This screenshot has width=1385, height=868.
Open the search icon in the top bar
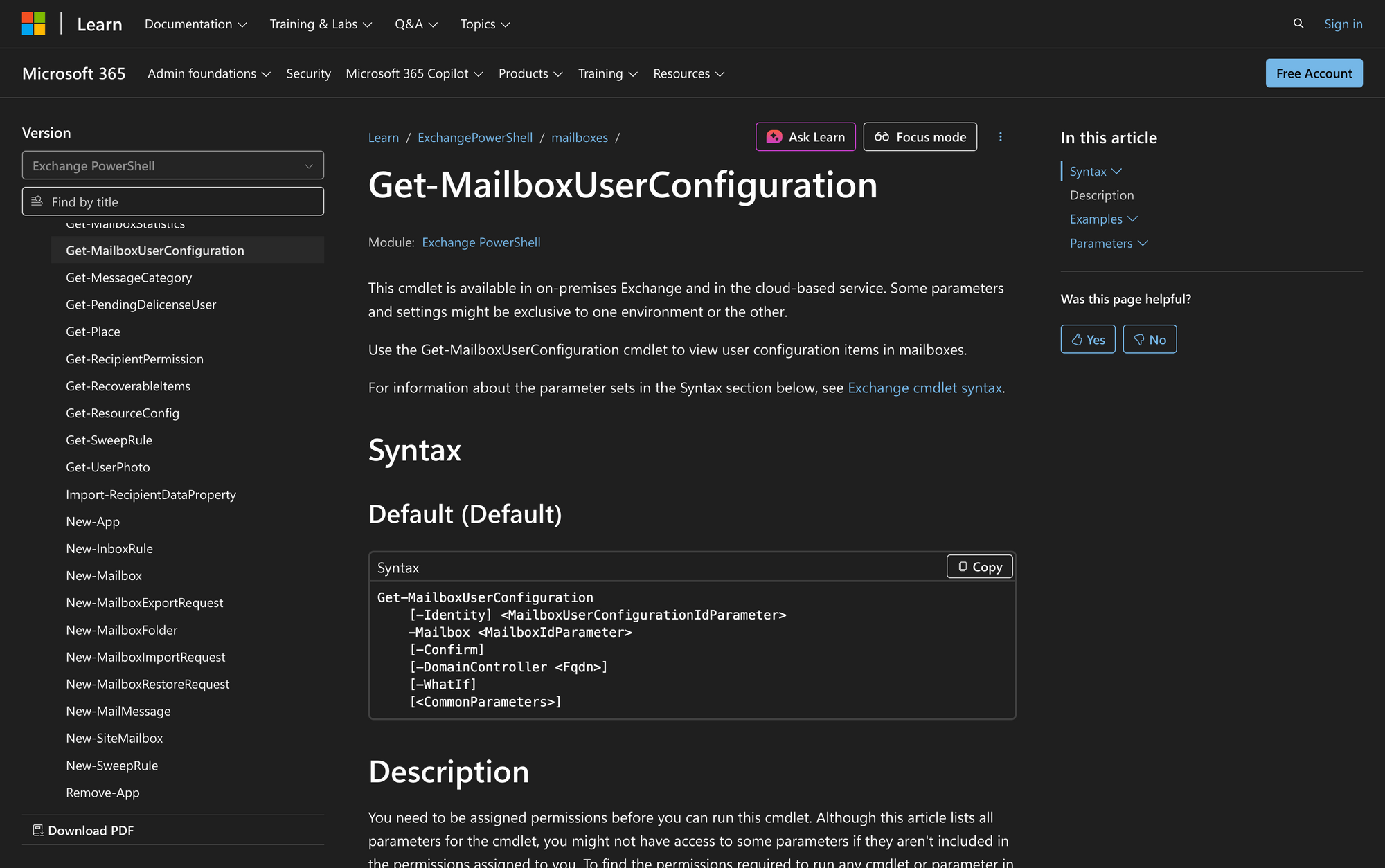tap(1297, 23)
